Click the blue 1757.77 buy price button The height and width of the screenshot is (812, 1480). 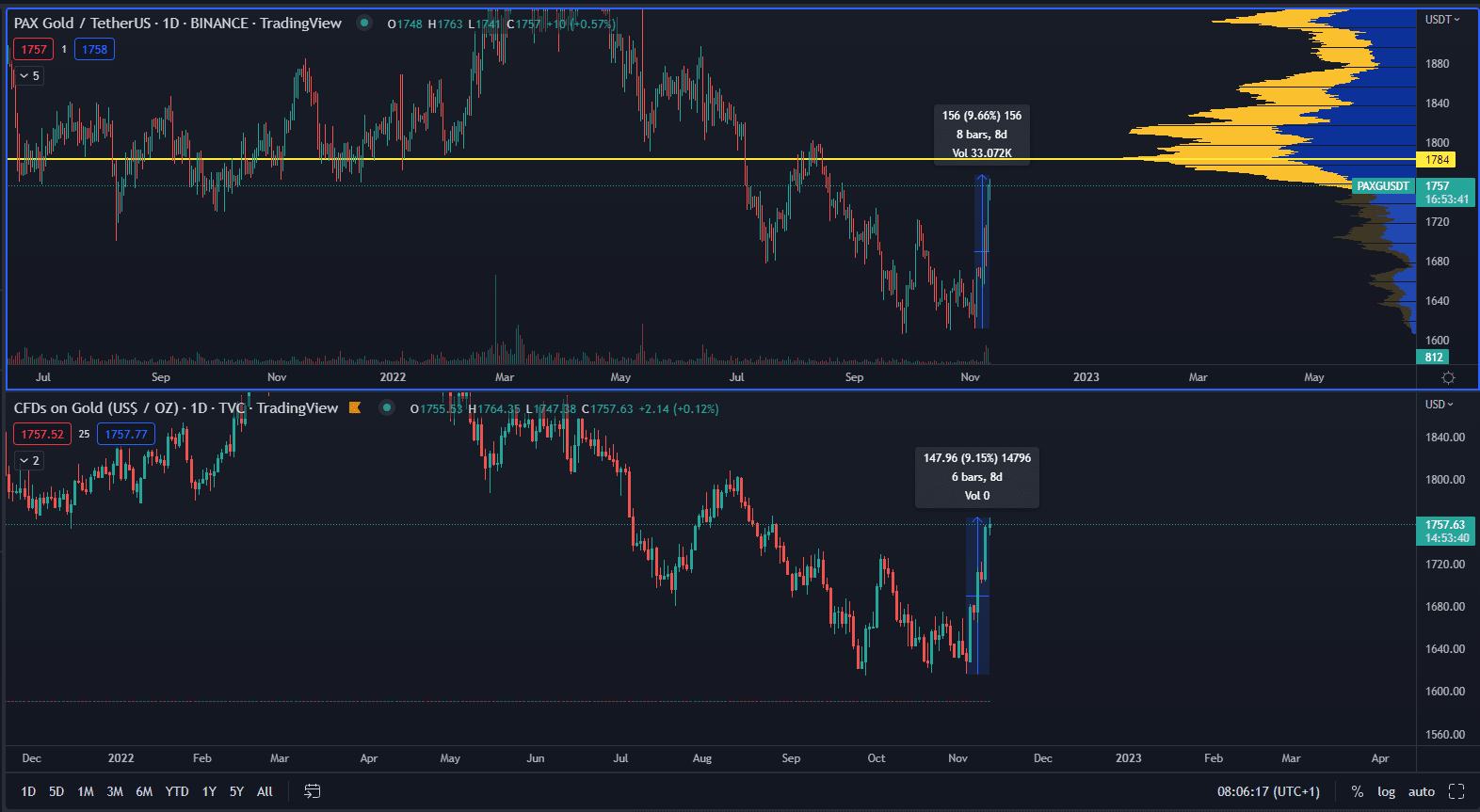point(126,434)
